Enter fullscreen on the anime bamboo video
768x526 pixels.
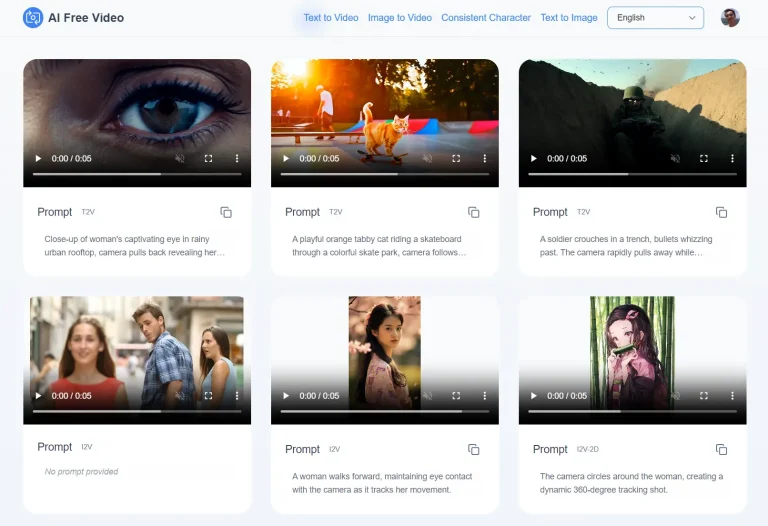tap(704, 395)
